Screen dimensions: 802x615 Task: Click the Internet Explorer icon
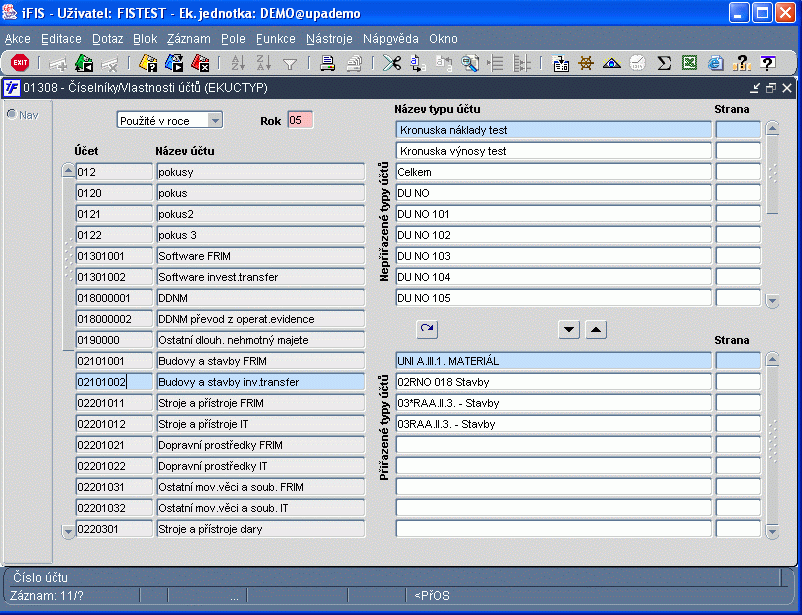(716, 63)
